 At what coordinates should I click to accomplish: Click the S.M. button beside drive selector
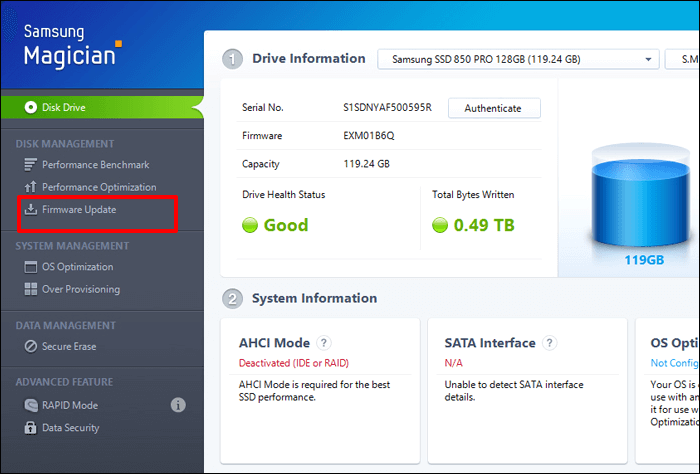683,59
